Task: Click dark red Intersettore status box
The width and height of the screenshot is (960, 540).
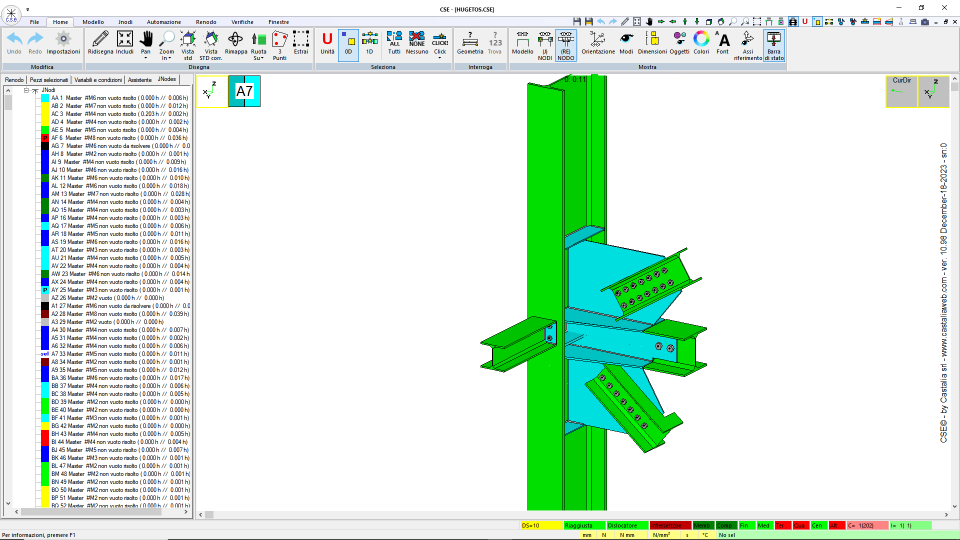Action: click(x=670, y=525)
